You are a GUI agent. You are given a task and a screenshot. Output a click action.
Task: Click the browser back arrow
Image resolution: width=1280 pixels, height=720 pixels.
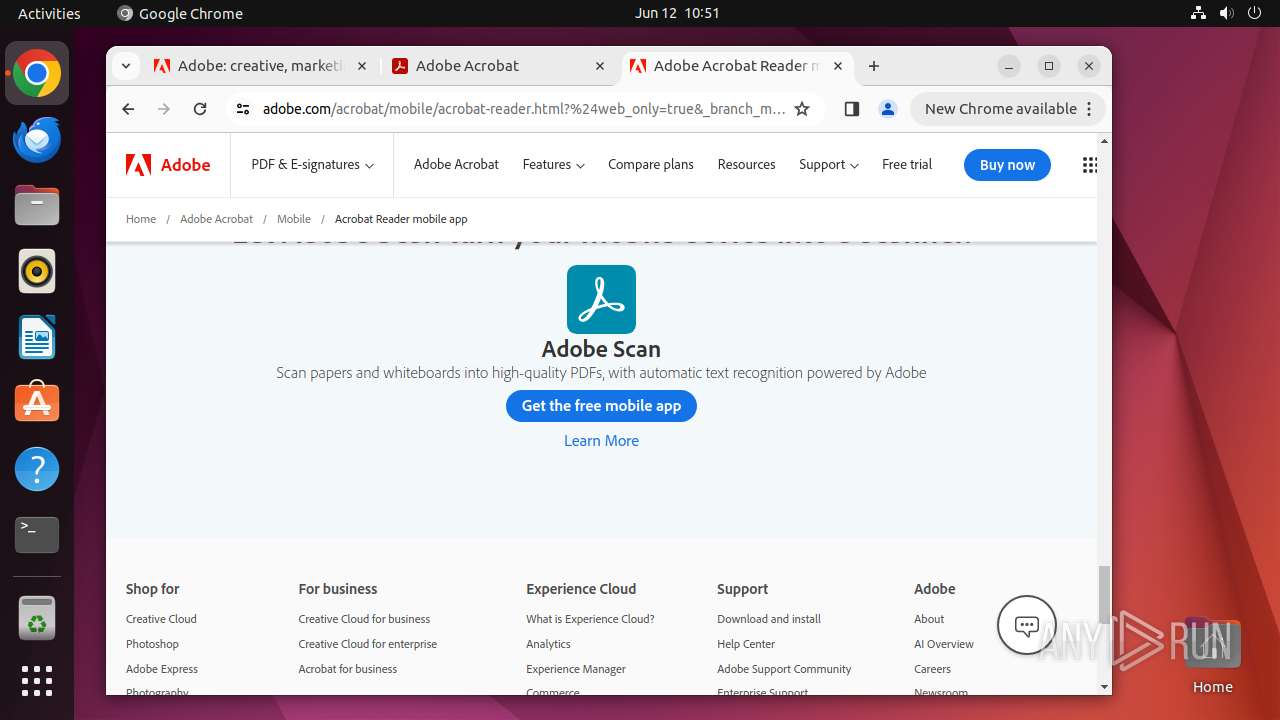128,109
